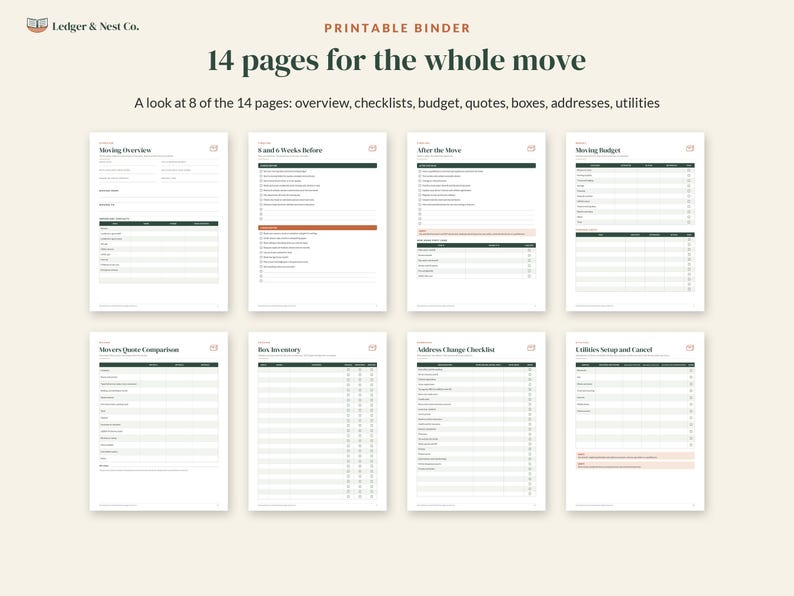Screen dimensions: 794x596
Task: Click the Ledger & Nest Co. brand name
Action: [x=96, y=26]
